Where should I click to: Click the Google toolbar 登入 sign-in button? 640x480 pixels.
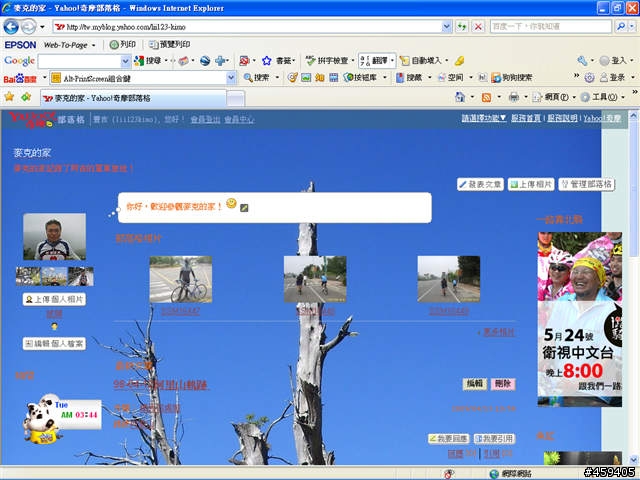(x=613, y=61)
